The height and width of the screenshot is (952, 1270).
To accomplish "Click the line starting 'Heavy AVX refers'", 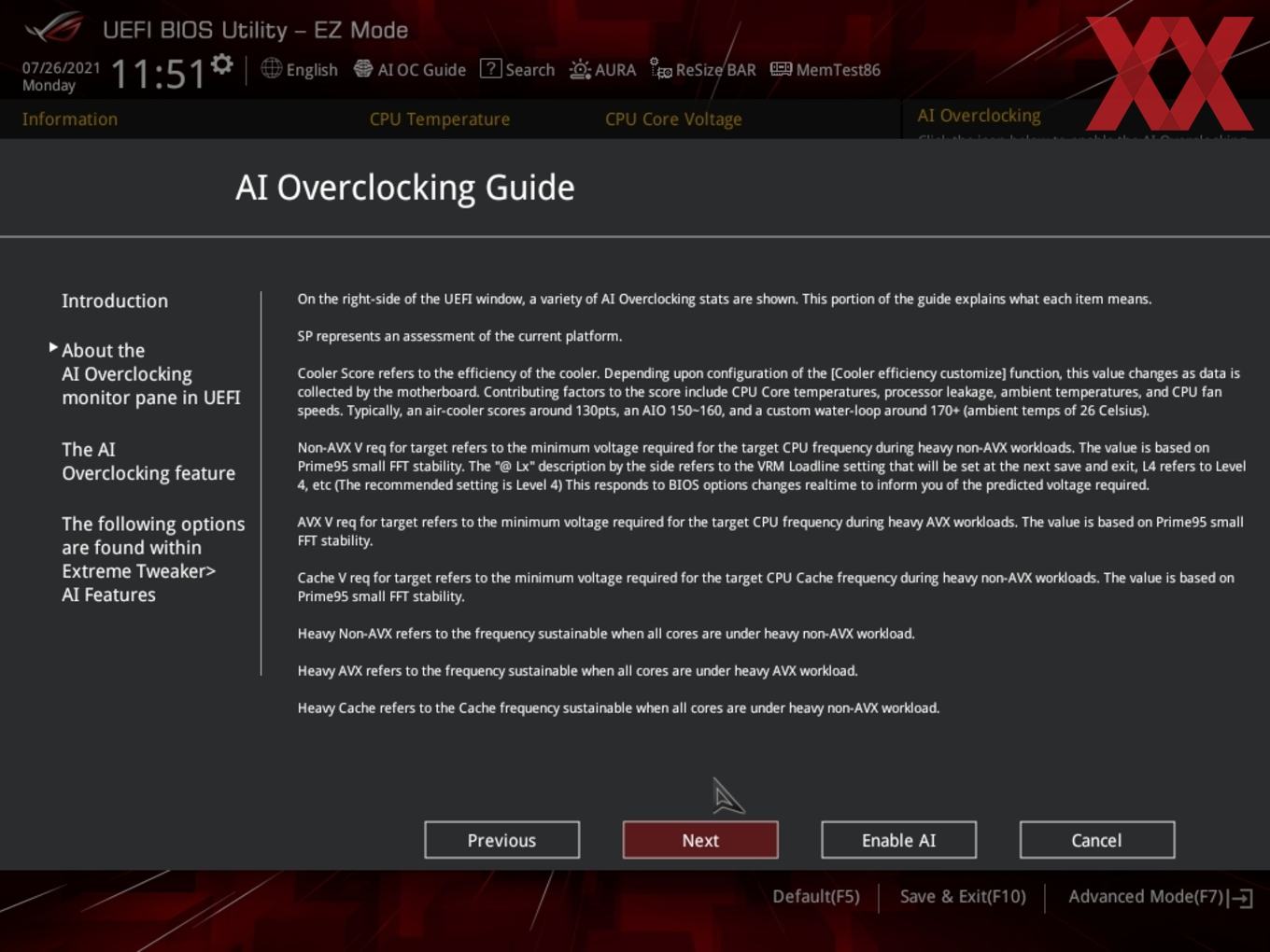I will pyautogui.click(x=577, y=671).
